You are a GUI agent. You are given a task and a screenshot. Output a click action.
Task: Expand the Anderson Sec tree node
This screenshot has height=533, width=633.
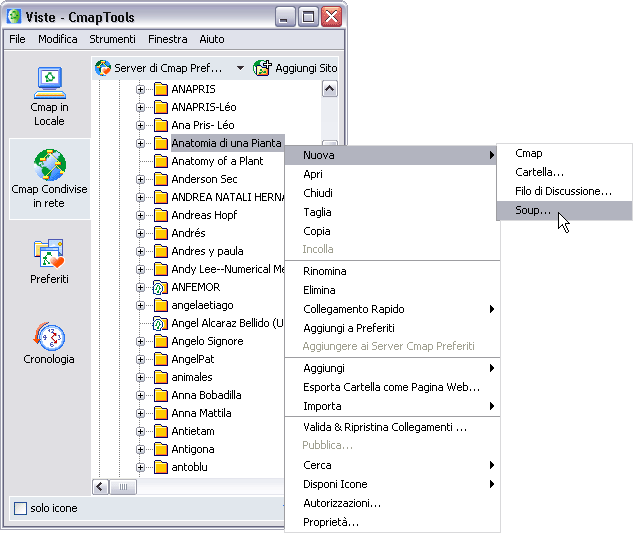[141, 179]
